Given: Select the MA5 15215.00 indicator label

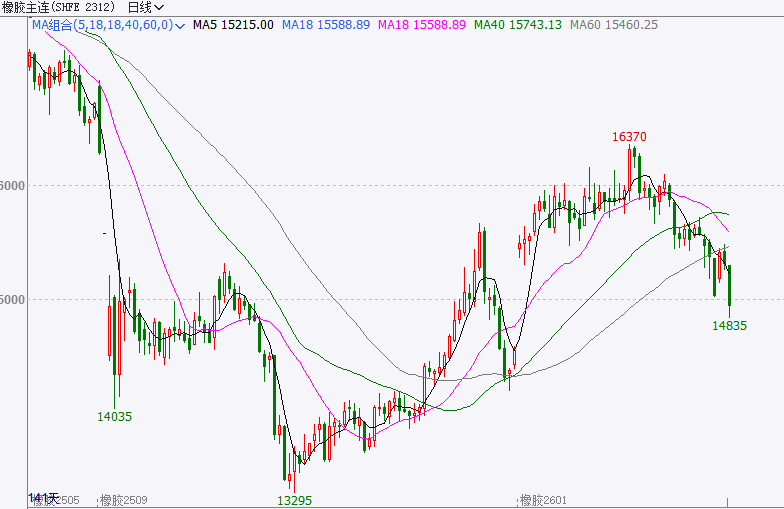Looking at the screenshot, I should point(233,24).
